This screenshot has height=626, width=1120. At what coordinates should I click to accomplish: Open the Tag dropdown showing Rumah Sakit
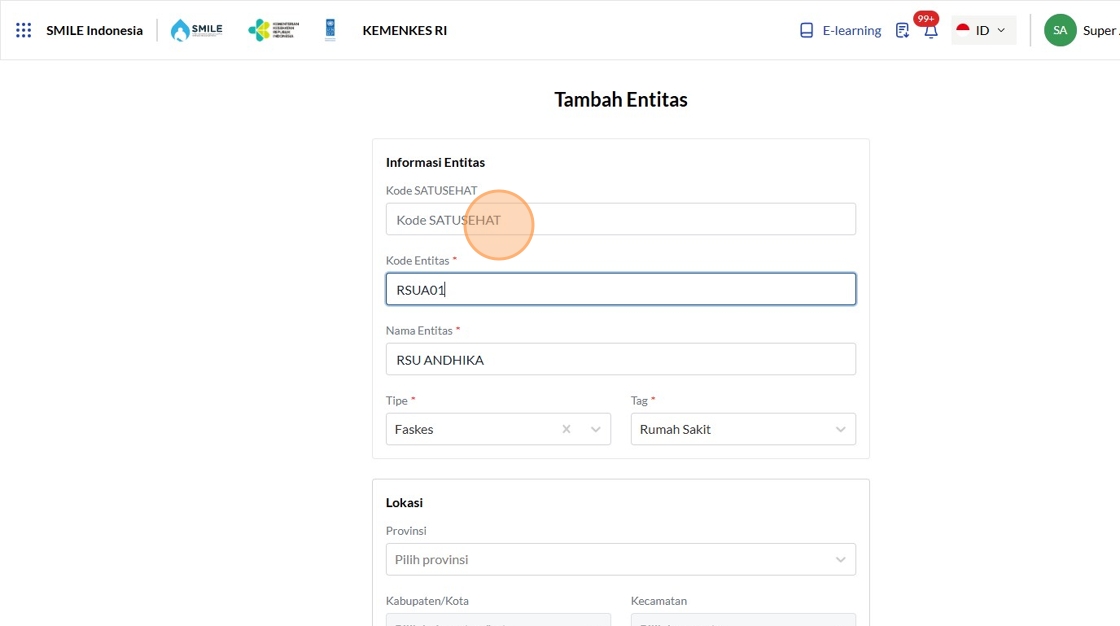tap(743, 429)
